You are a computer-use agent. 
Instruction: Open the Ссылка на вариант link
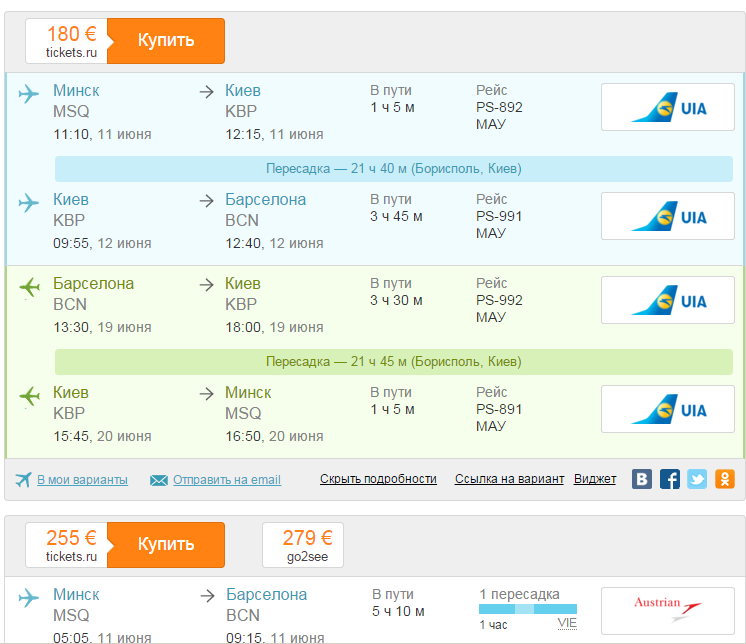click(x=509, y=480)
